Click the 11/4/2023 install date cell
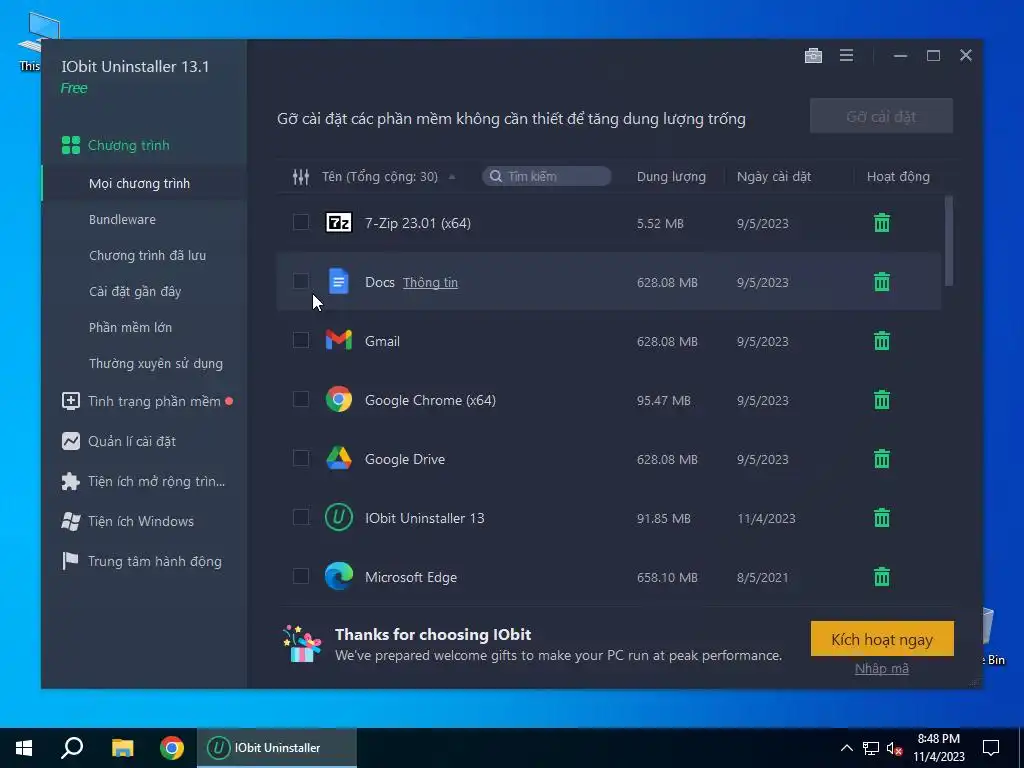Image resolution: width=1024 pixels, height=768 pixels. [x=766, y=519]
